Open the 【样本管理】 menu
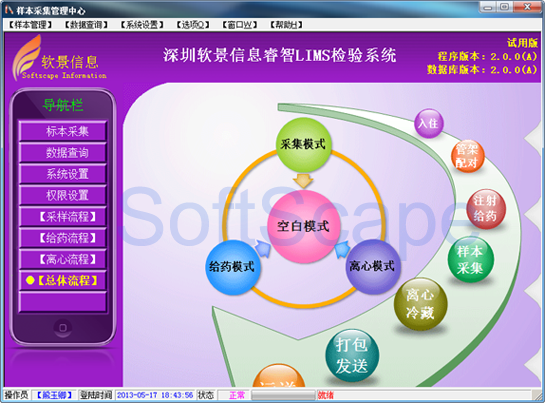Viewport: 545px width, 403px height. pos(30,25)
